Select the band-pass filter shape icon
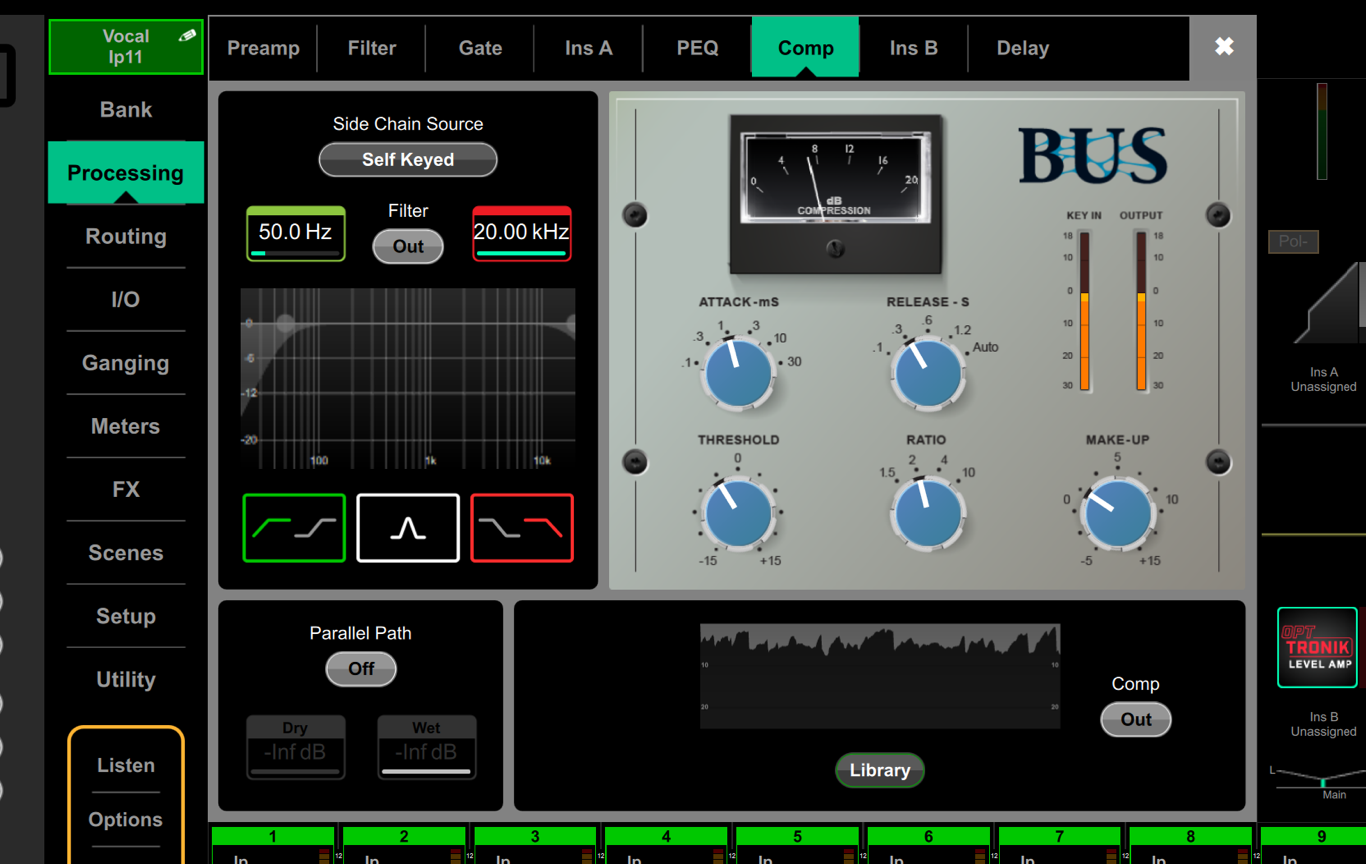Image resolution: width=1366 pixels, height=864 pixels. (408, 528)
